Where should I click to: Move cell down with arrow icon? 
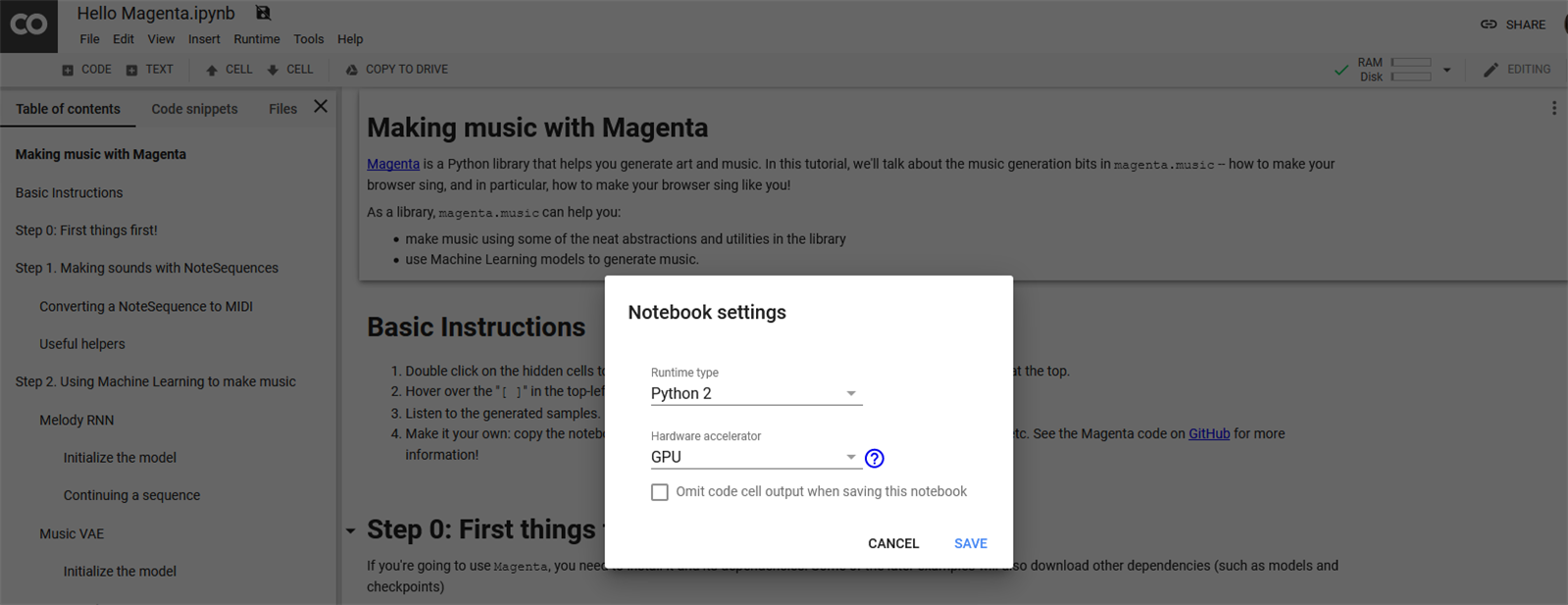(273, 70)
